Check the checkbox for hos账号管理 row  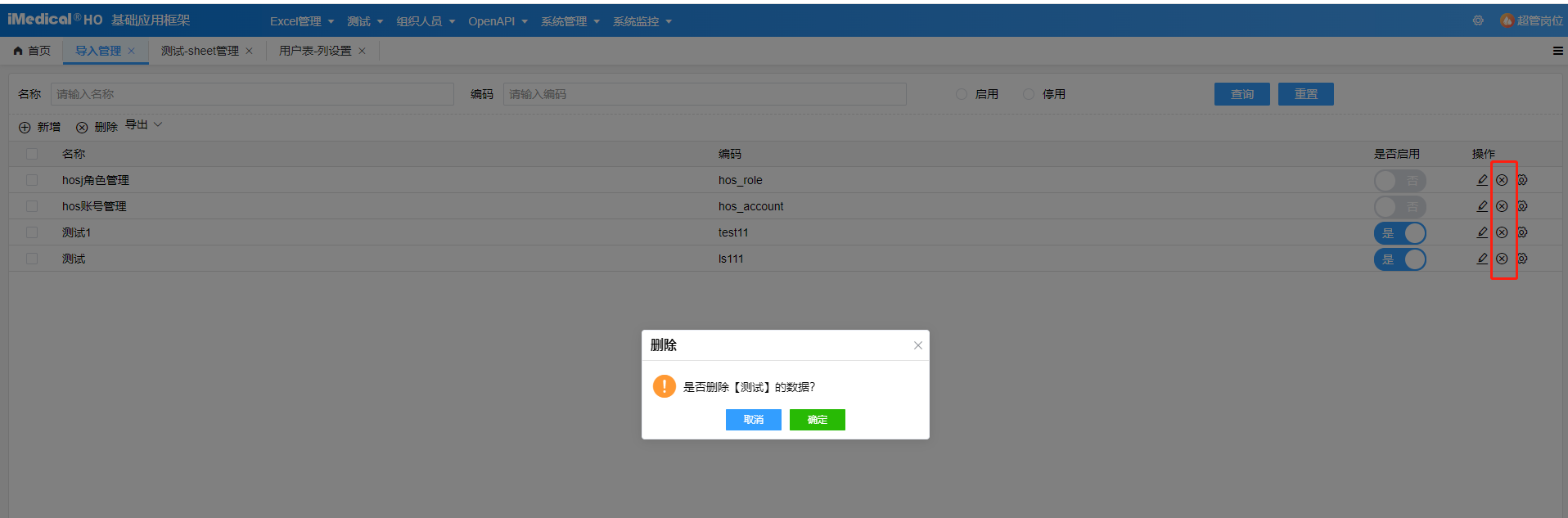(x=32, y=206)
